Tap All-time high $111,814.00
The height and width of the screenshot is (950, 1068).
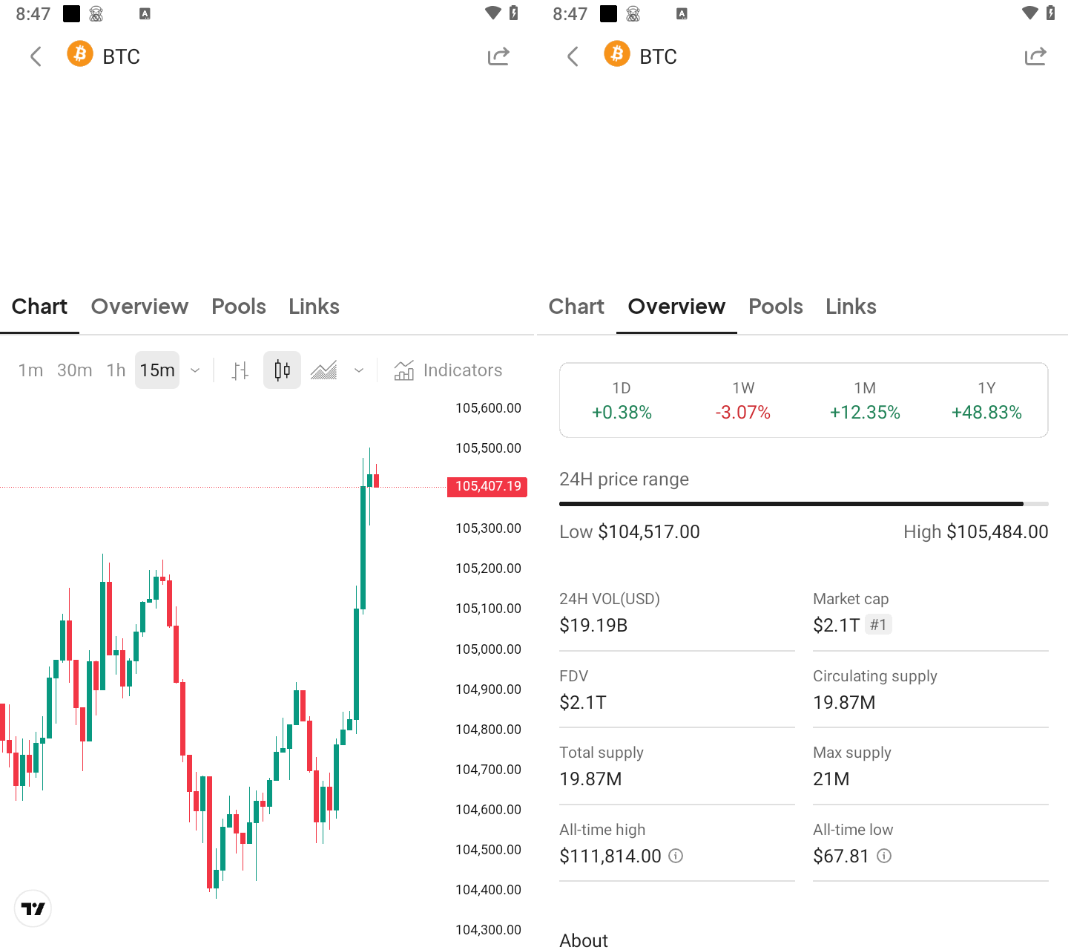point(610,856)
